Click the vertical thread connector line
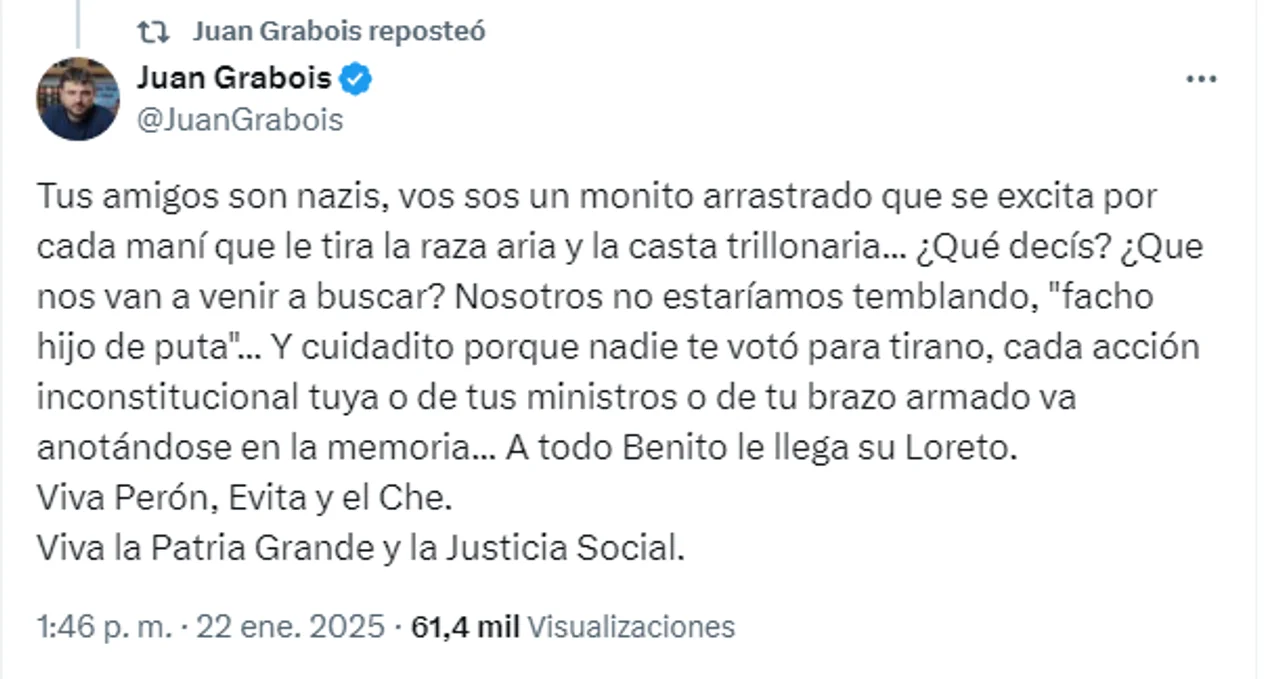The height and width of the screenshot is (679, 1280). click(x=78, y=22)
